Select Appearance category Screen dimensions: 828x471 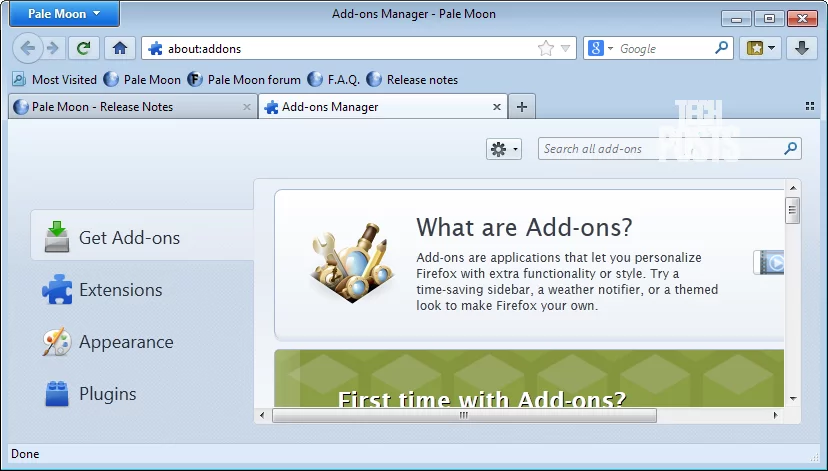tap(142, 342)
